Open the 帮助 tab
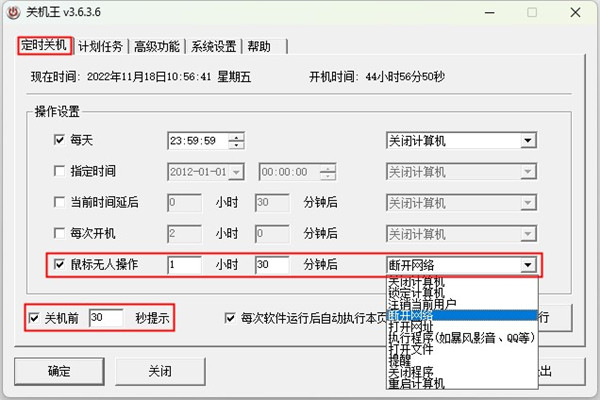The image size is (600, 400). pyautogui.click(x=259, y=47)
